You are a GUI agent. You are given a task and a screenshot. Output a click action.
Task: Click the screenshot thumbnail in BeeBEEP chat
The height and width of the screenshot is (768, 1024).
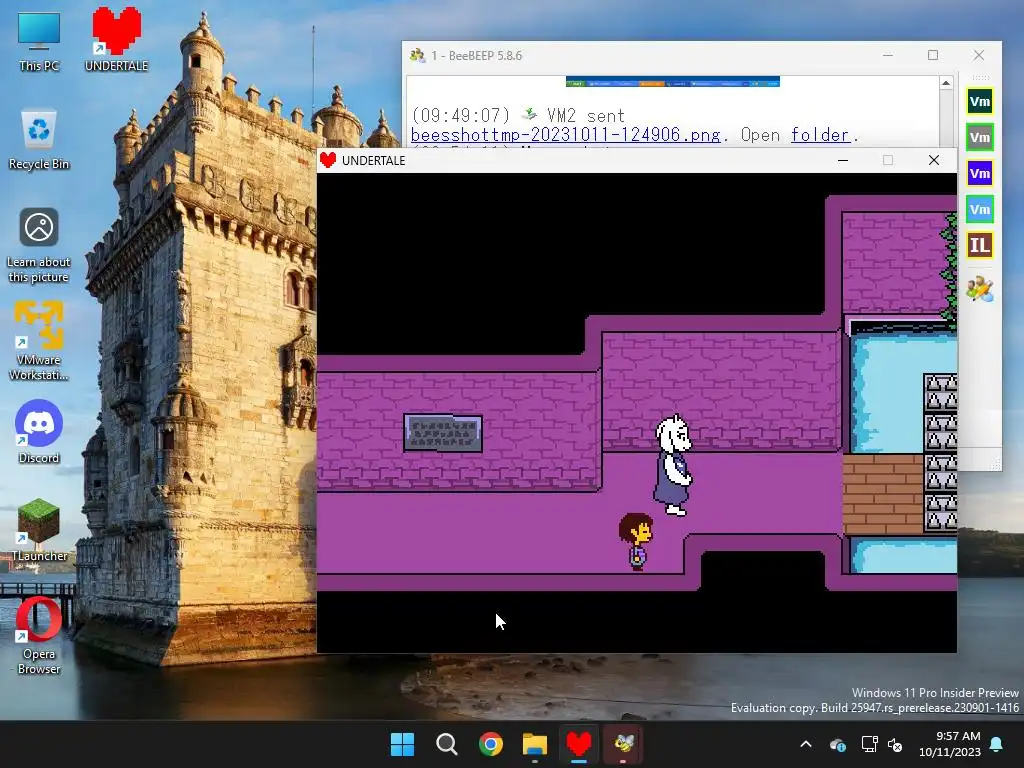pos(673,82)
